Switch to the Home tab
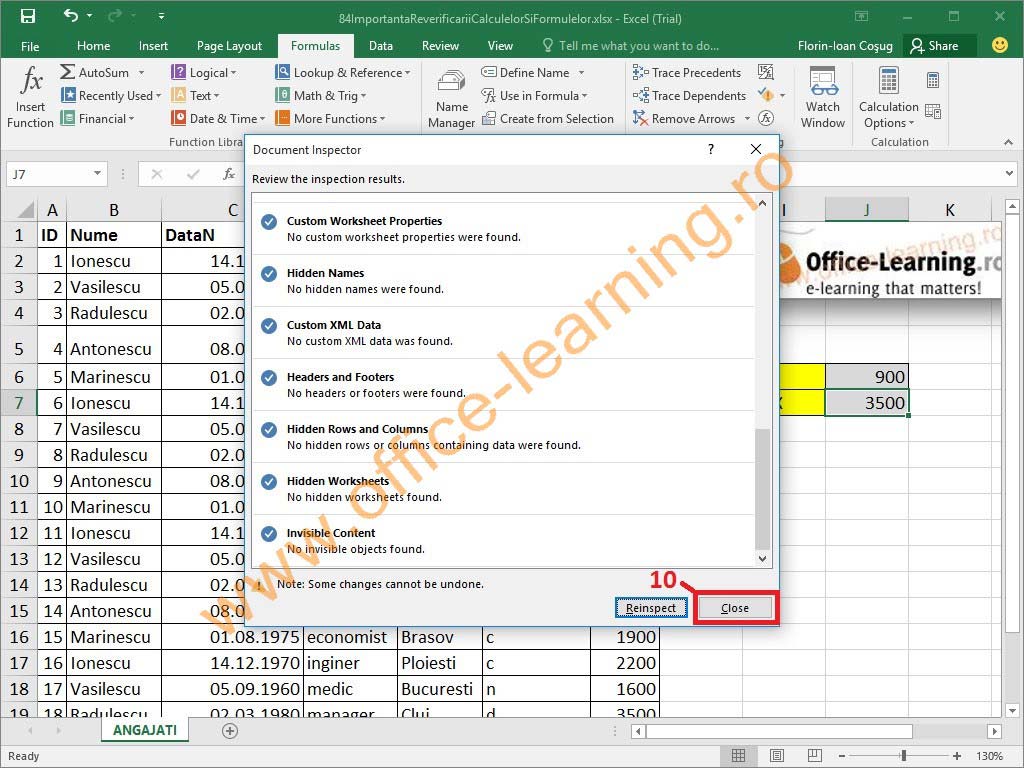This screenshot has height=768, width=1024. pos(93,46)
